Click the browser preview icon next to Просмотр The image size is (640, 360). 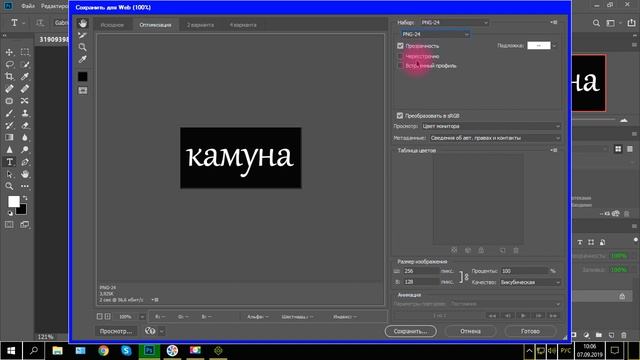click(x=150, y=331)
